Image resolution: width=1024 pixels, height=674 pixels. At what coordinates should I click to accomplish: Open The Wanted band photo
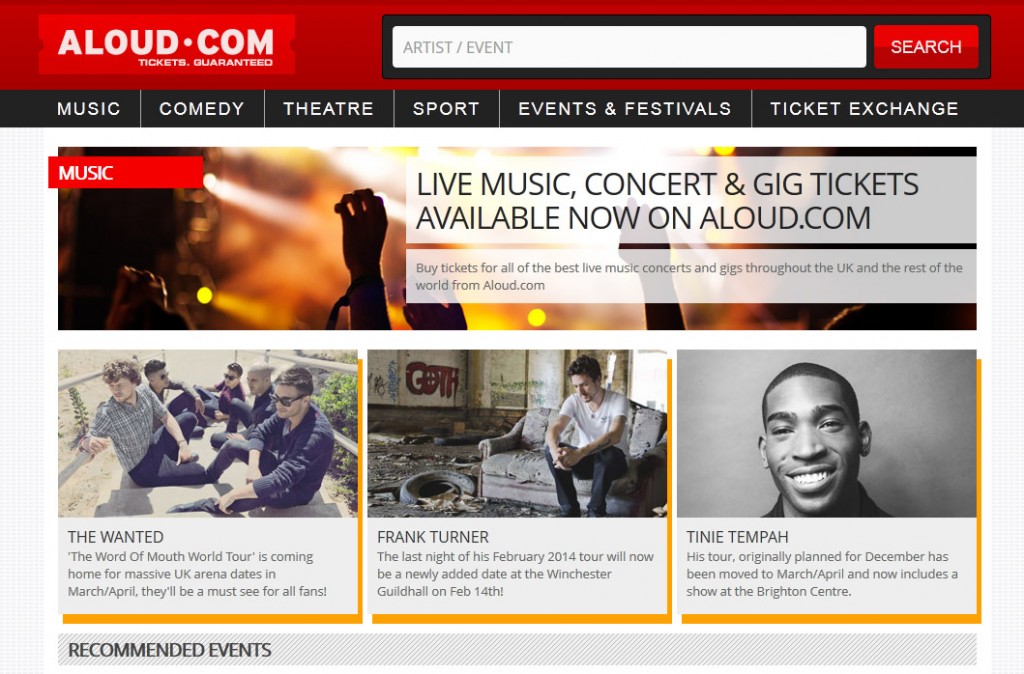click(208, 434)
